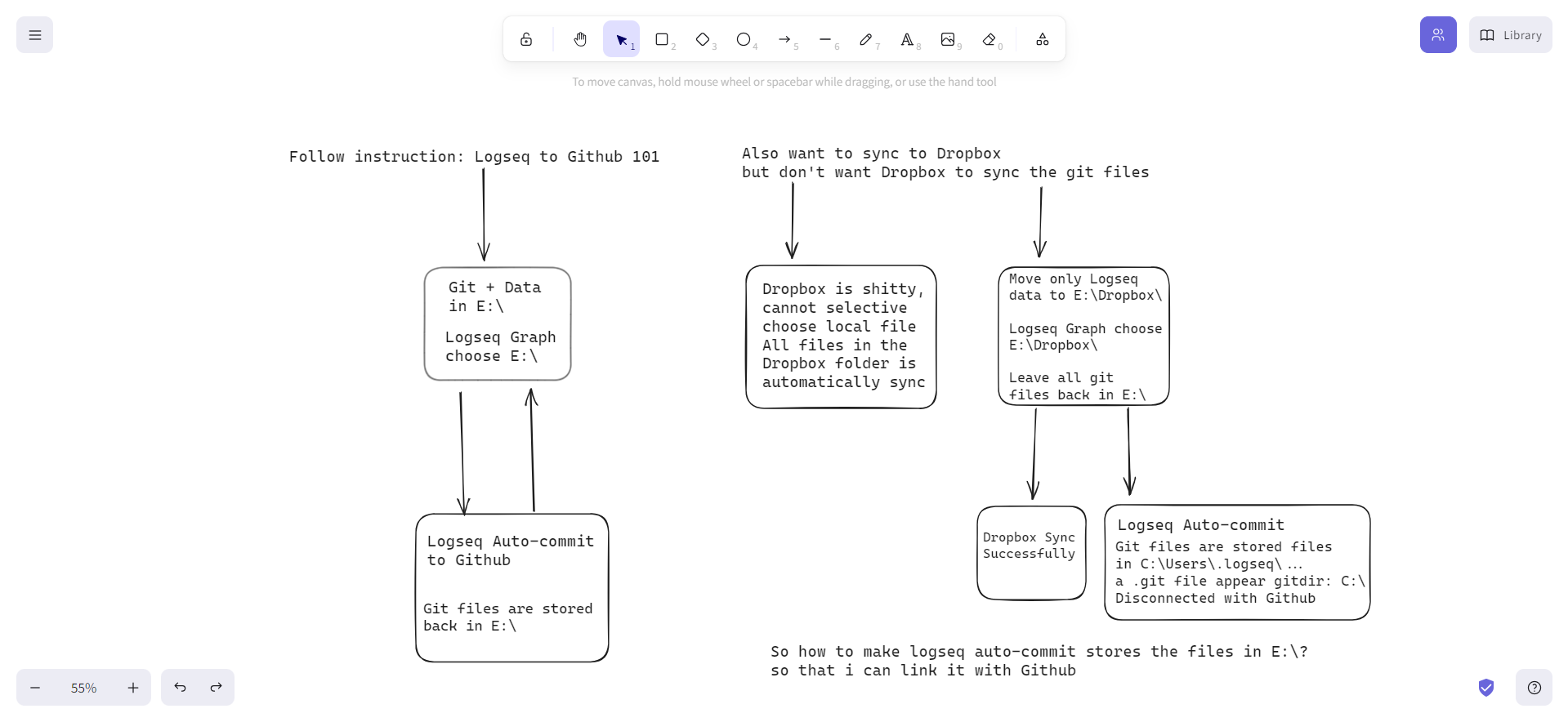This screenshot has height=722, width=1568.
Task: Select the Ellipse tool
Action: [744, 39]
